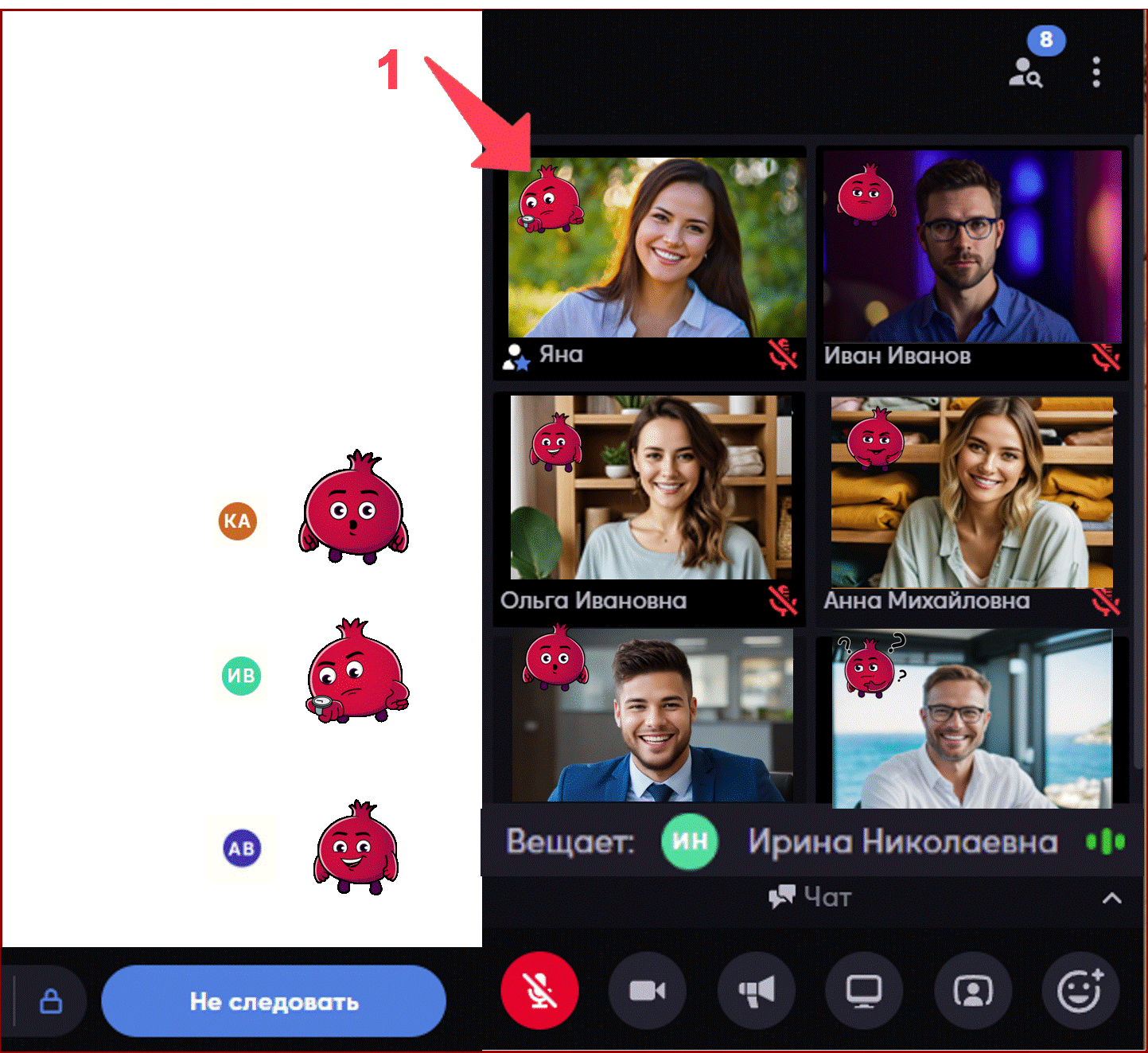Open the three-dot options menu
The height and width of the screenshot is (1053, 1148).
[1096, 72]
